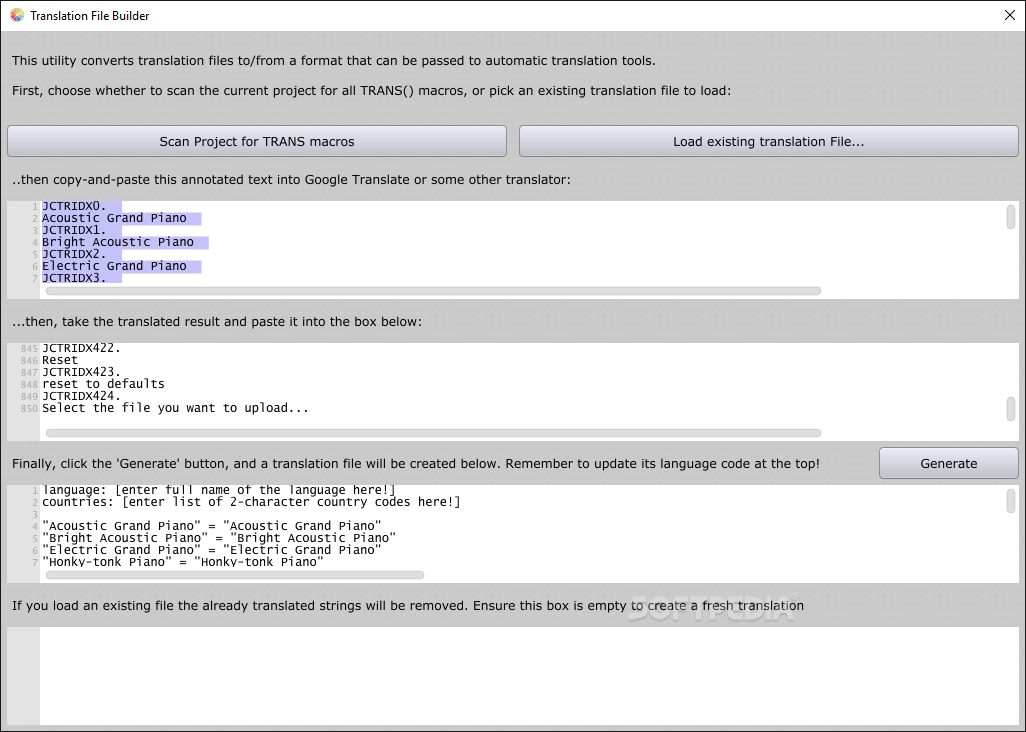Click vertical scrollbar of translated result box
This screenshot has height=732, width=1026.
[1011, 409]
